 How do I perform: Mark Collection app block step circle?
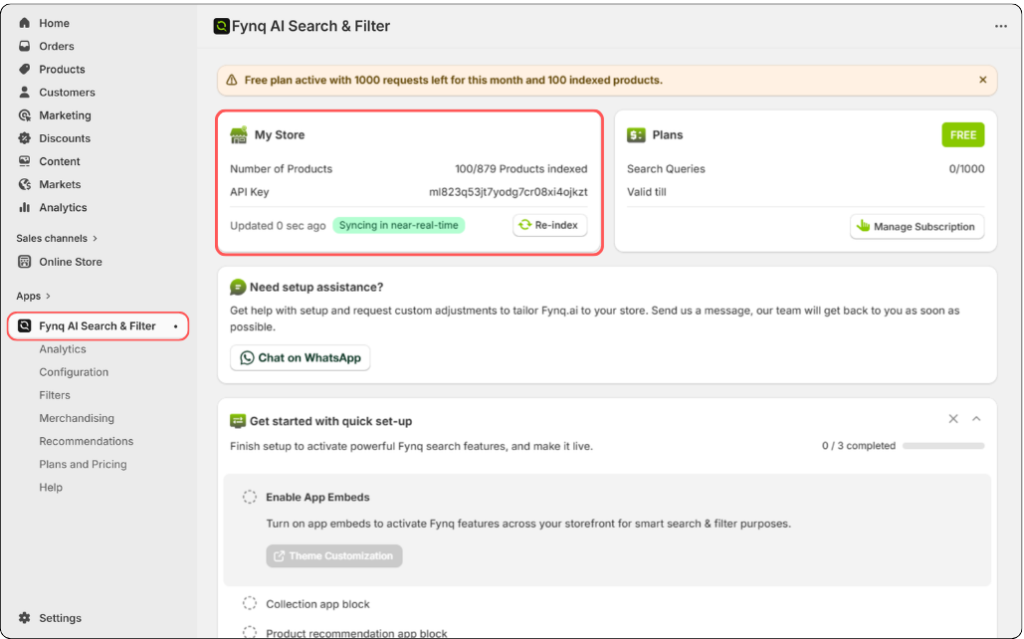tap(249, 603)
